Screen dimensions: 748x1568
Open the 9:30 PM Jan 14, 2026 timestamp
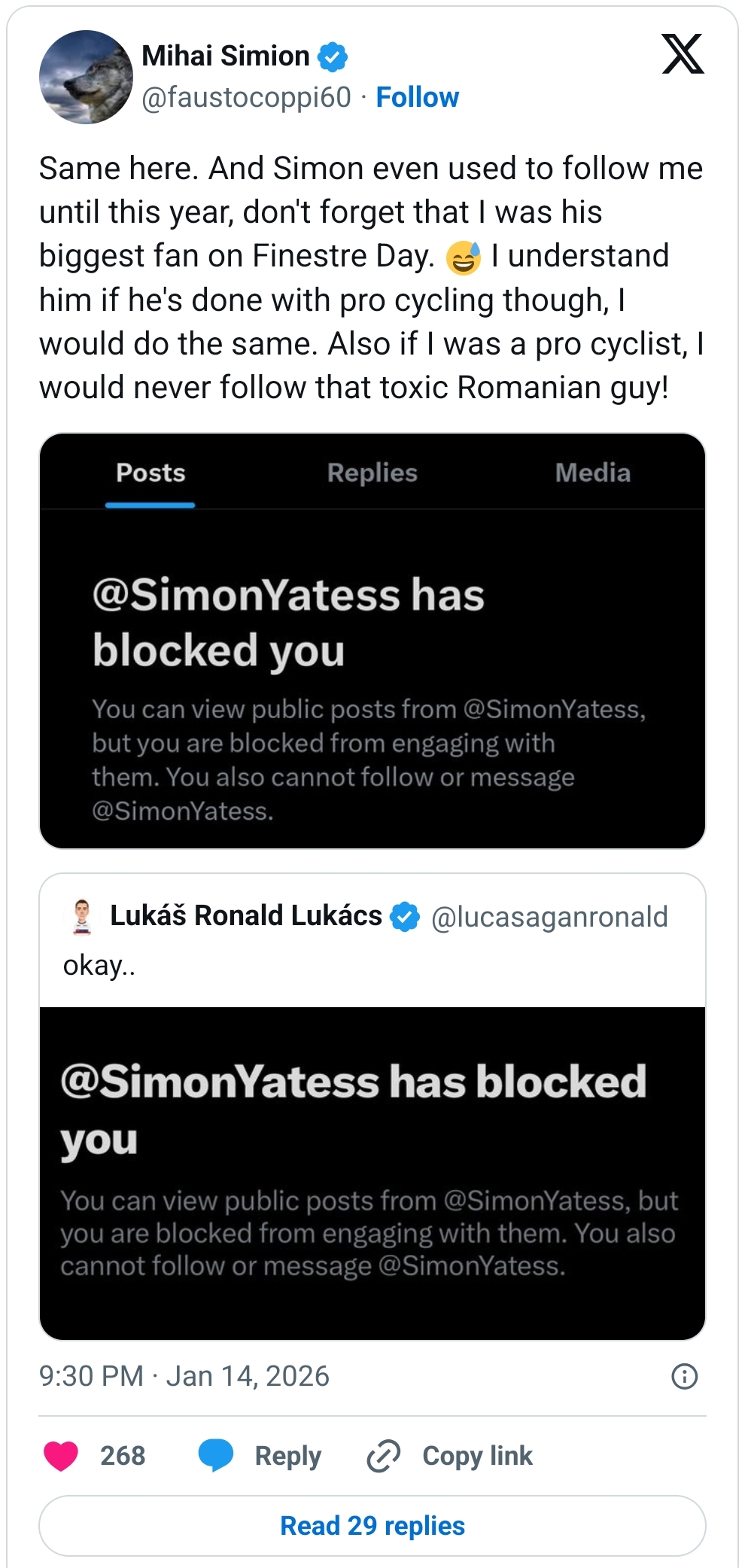click(184, 1376)
